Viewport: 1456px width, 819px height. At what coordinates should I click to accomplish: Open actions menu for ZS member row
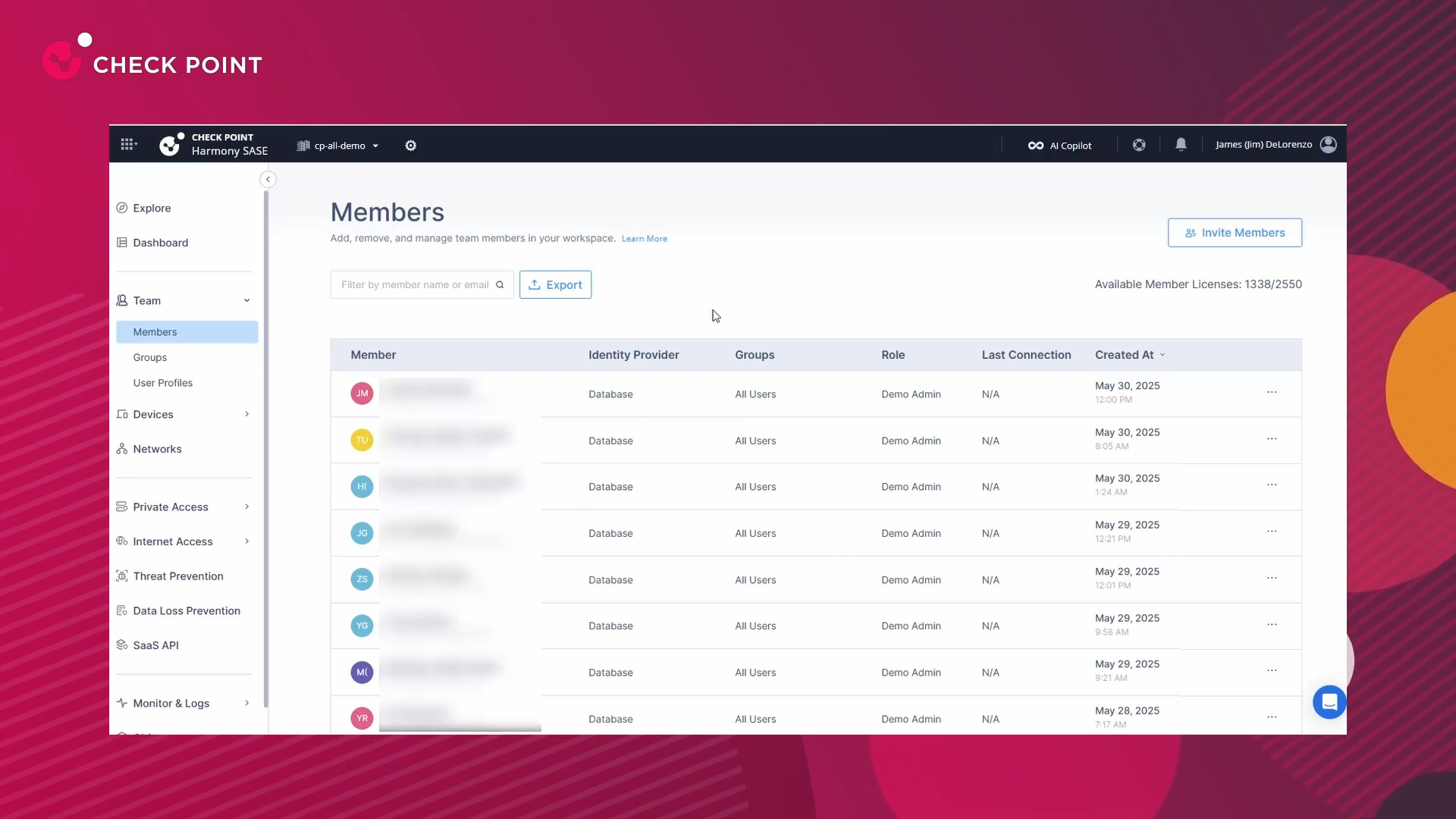point(1272,579)
